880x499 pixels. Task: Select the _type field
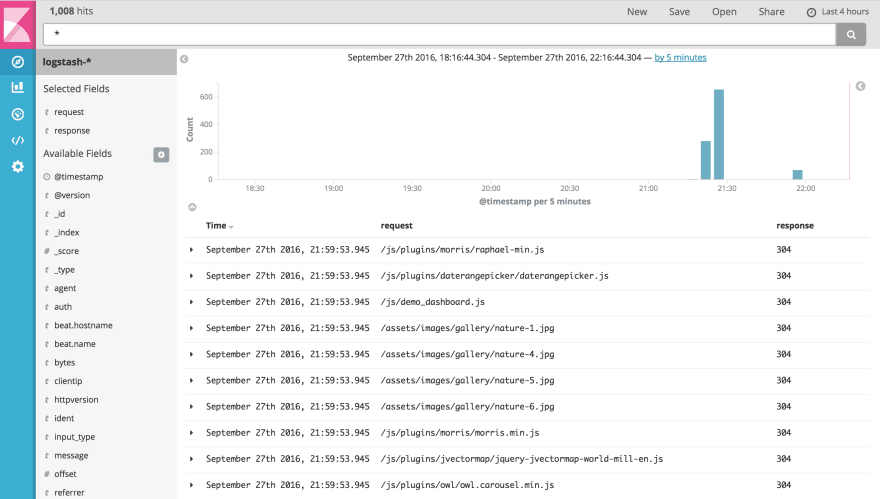65,270
